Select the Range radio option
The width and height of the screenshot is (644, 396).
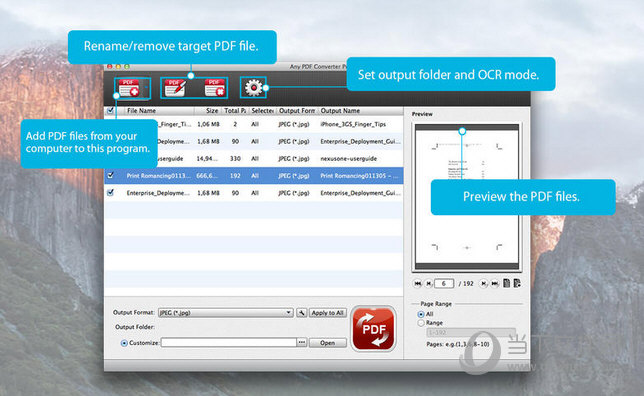(421, 323)
